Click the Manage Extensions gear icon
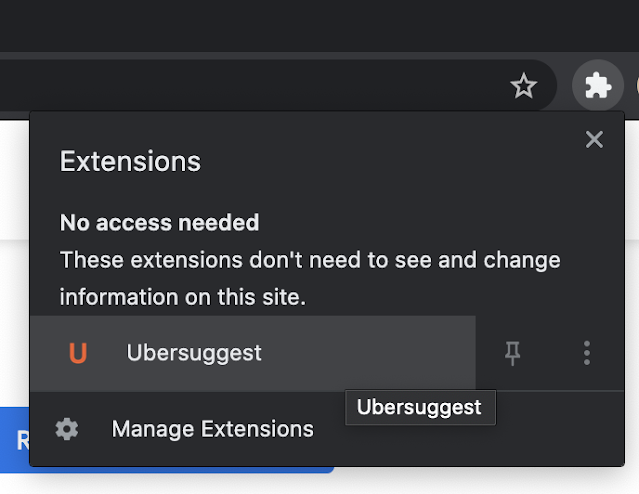This screenshot has width=639, height=494. point(67,429)
